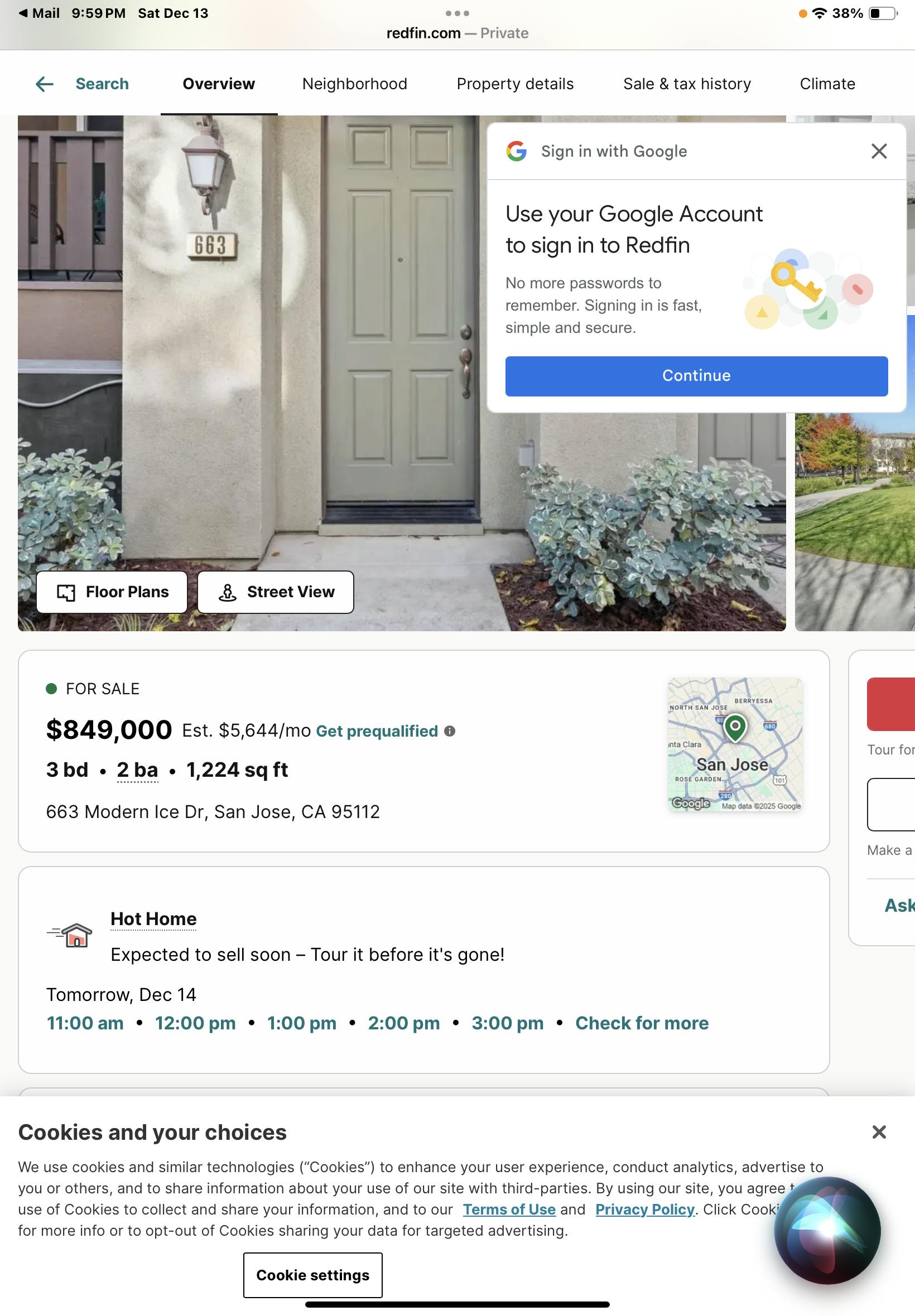Viewport: 915px width, 1316px height.
Task: Open Floor Plans for this listing
Action: coord(112,592)
